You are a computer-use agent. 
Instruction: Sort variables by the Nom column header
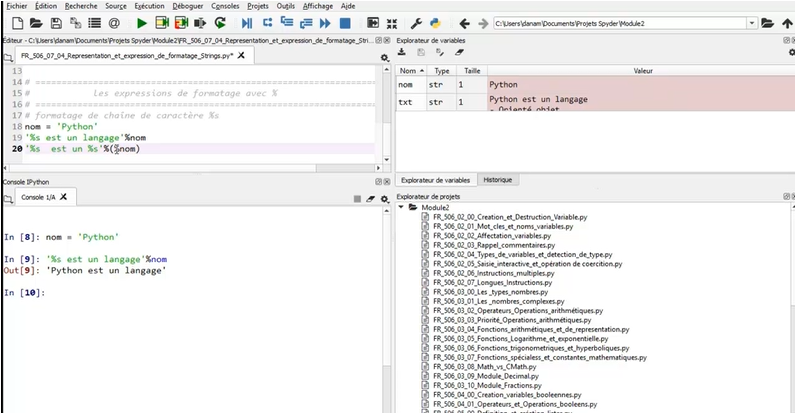[408, 71]
